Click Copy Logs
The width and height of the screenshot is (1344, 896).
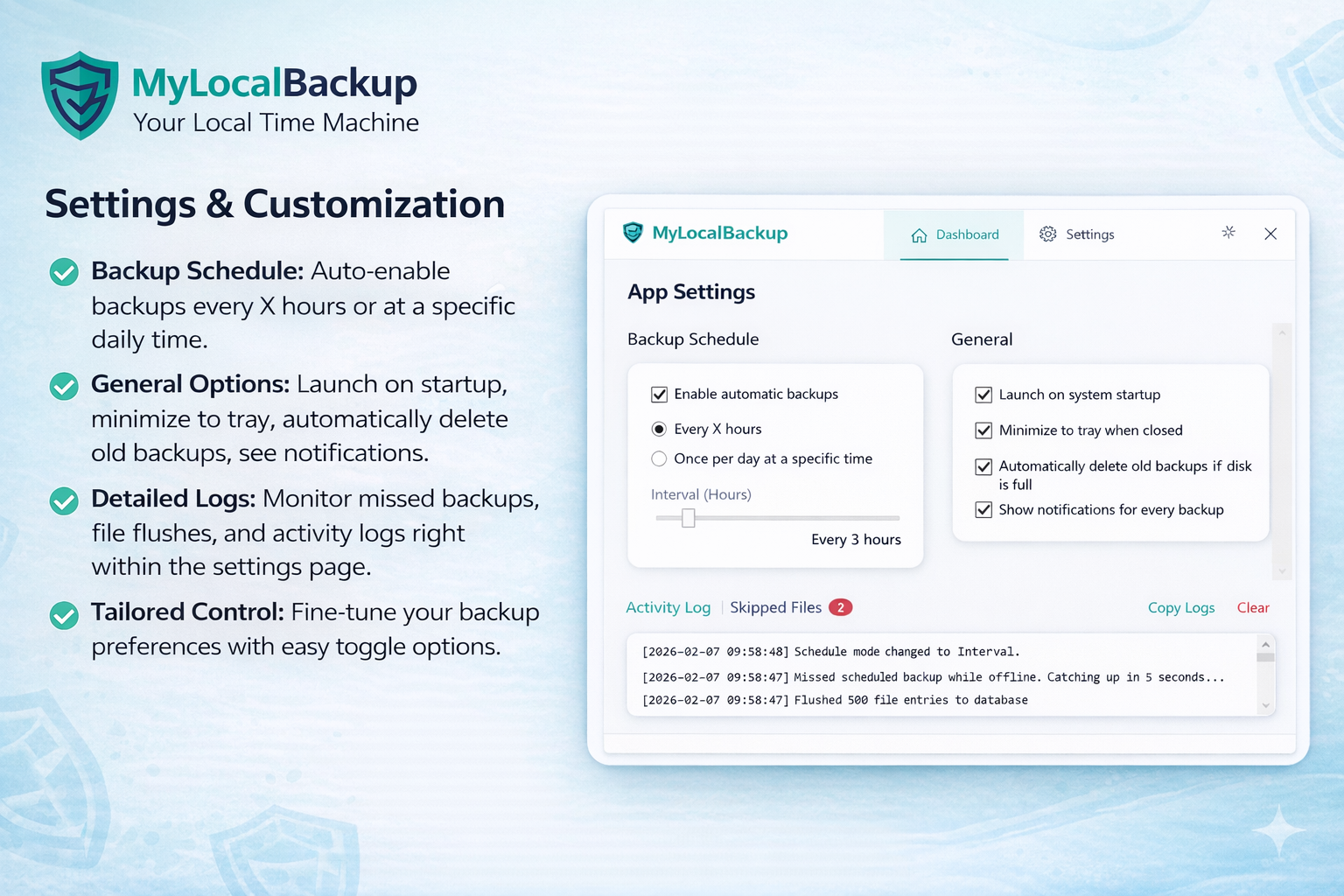pyautogui.click(x=1180, y=607)
